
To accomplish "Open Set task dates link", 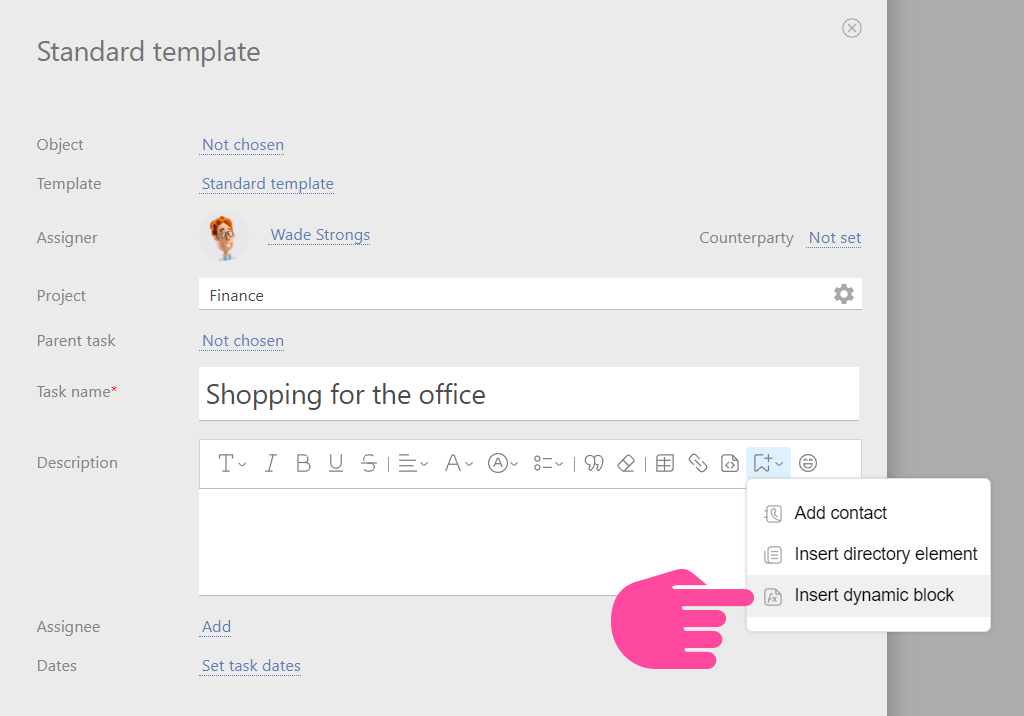I will 251,666.
